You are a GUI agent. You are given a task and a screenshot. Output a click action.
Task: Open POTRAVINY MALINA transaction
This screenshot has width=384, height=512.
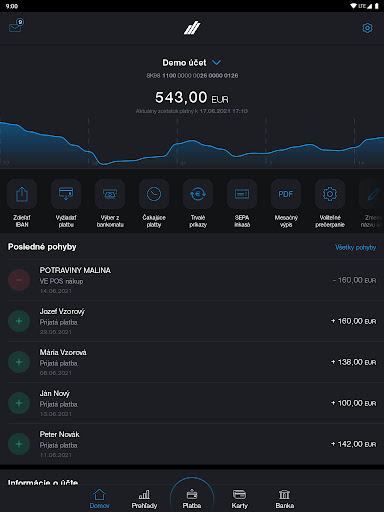point(192,280)
